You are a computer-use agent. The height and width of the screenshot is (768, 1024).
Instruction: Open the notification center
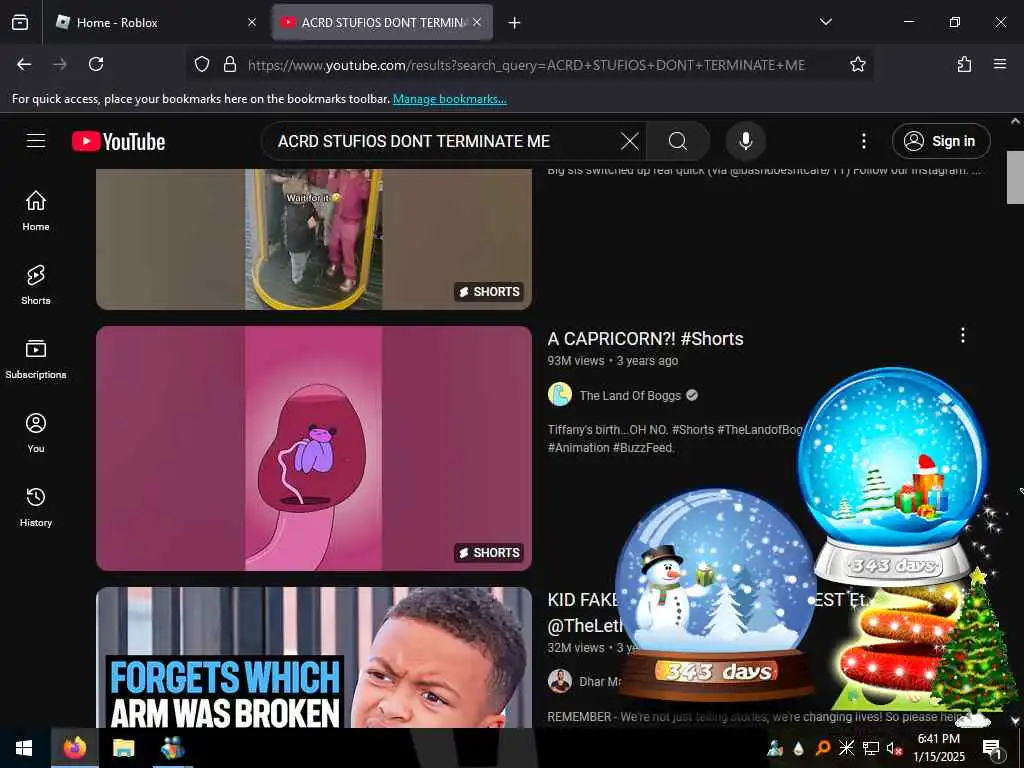993,749
